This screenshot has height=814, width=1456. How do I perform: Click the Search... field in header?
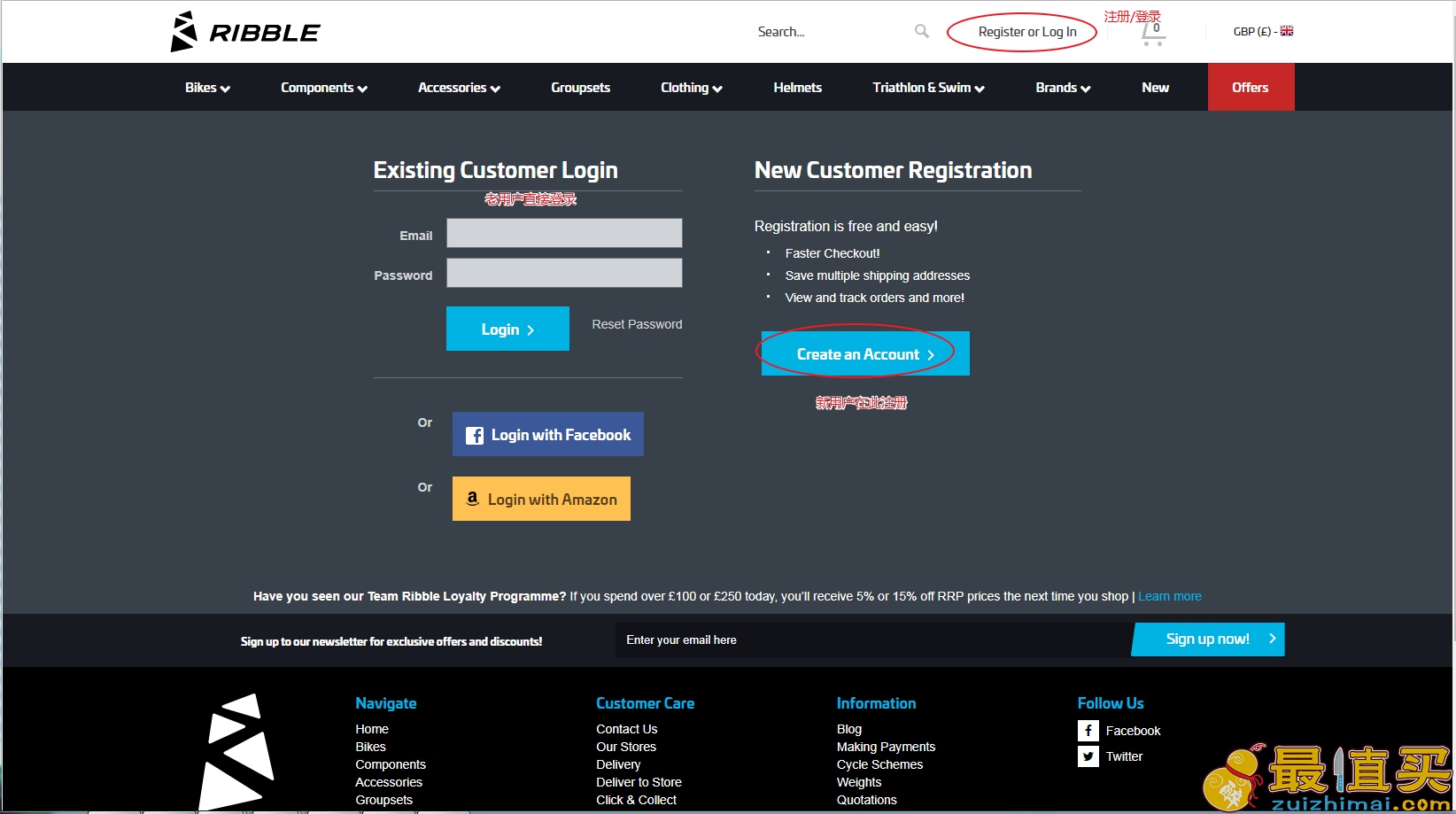pyautogui.click(x=833, y=32)
